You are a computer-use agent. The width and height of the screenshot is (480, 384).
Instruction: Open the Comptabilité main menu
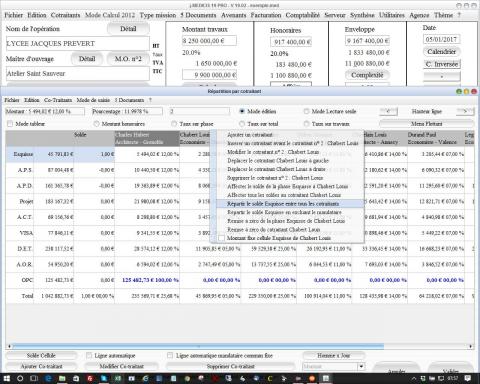(302, 15)
